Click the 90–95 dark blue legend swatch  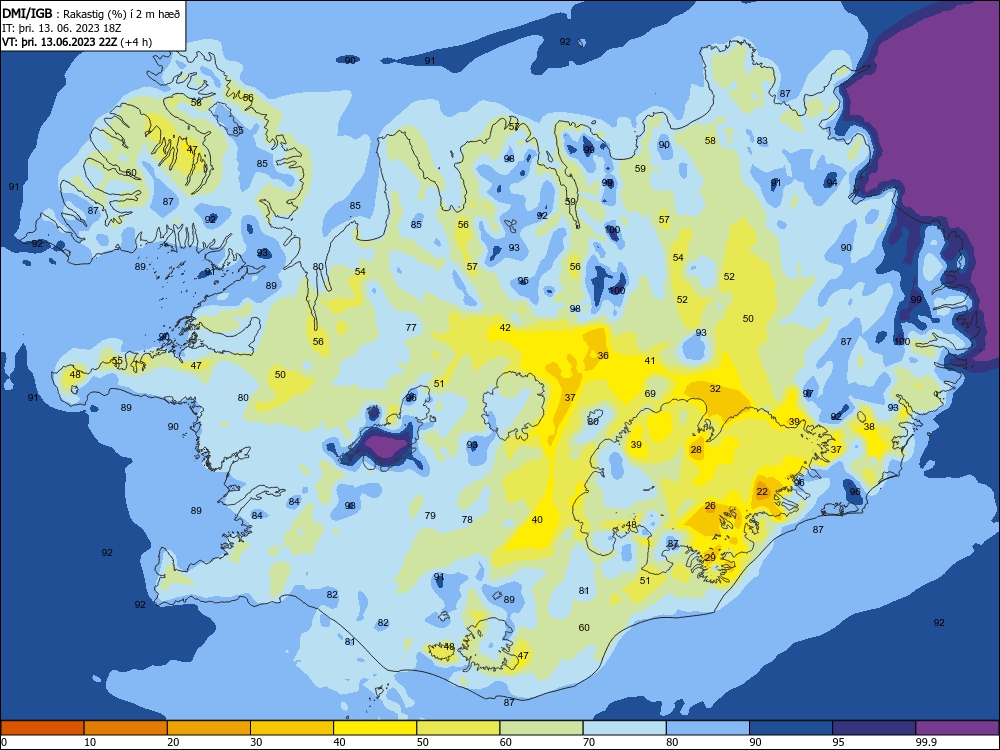791,728
